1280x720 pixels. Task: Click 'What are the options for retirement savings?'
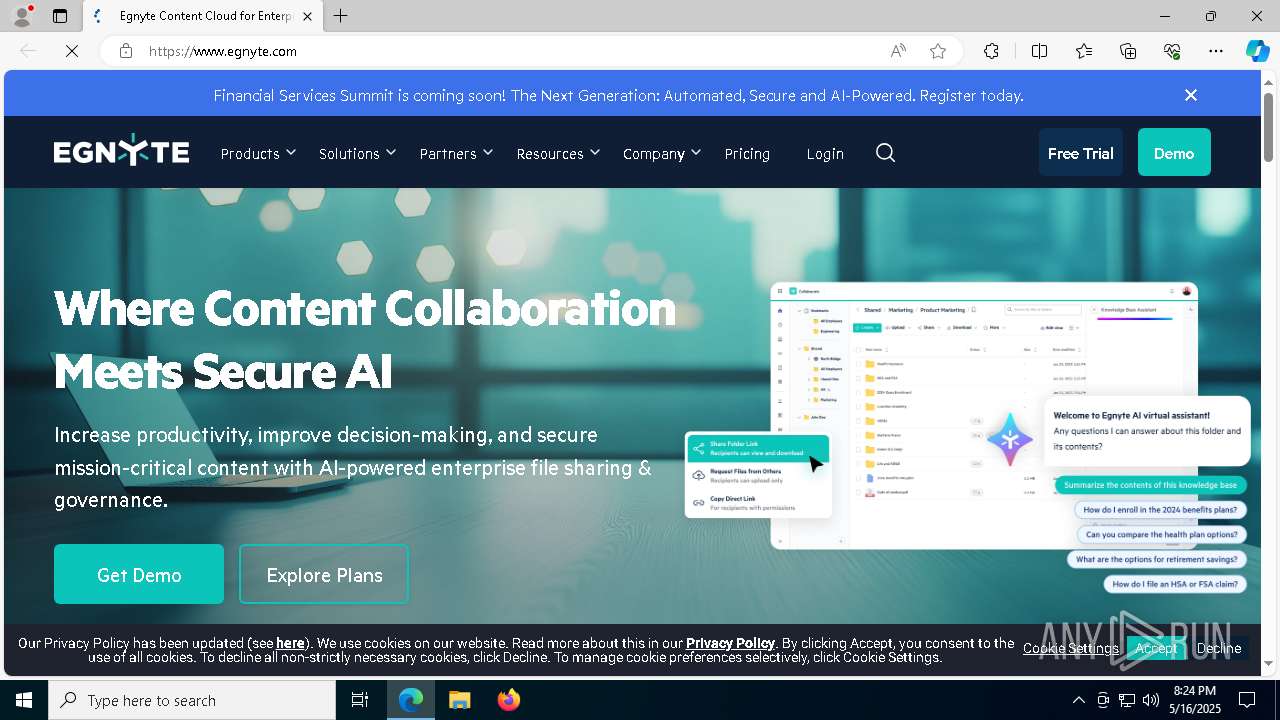pos(1156,559)
